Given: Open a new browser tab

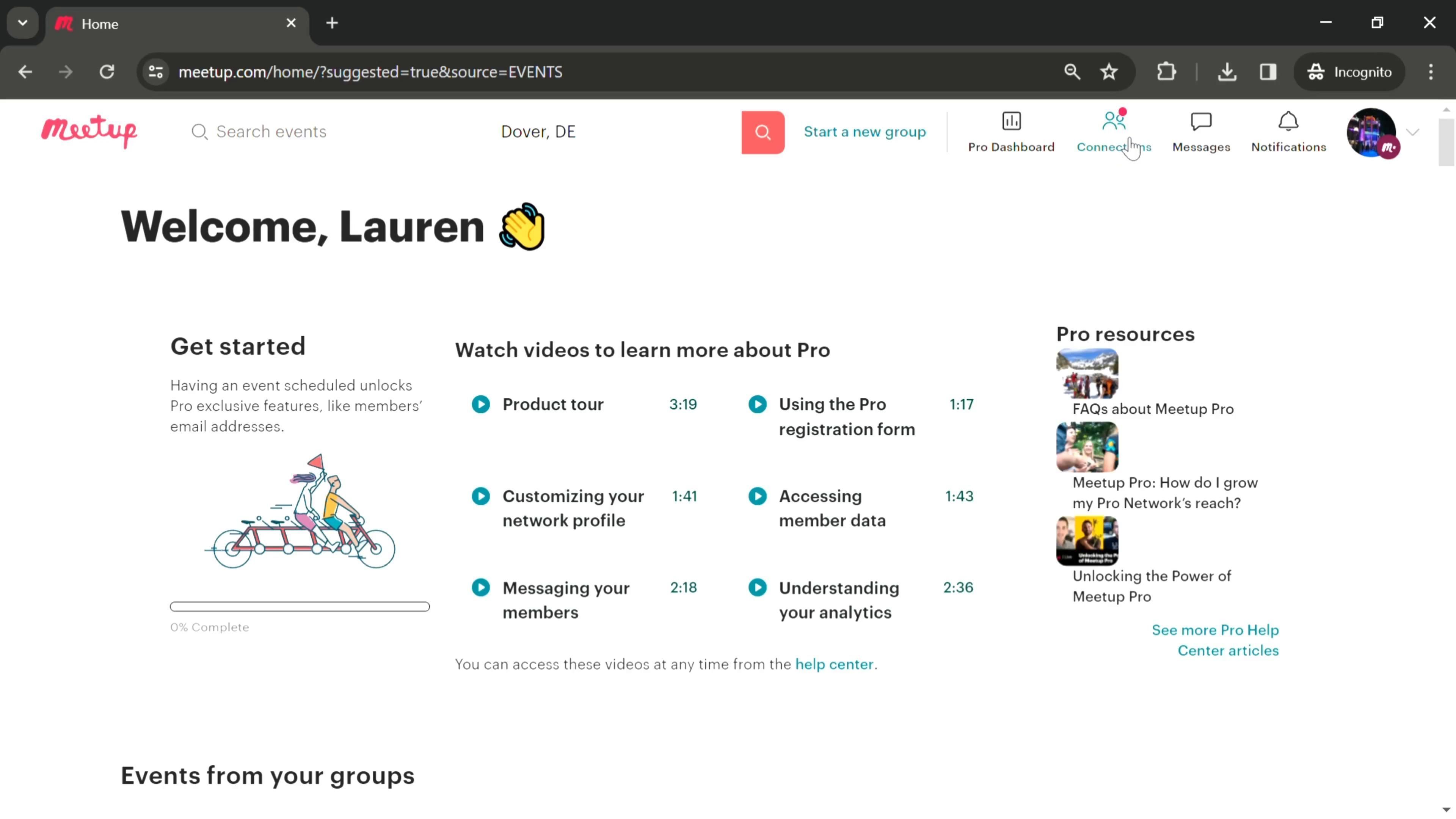Looking at the screenshot, I should pyautogui.click(x=333, y=23).
